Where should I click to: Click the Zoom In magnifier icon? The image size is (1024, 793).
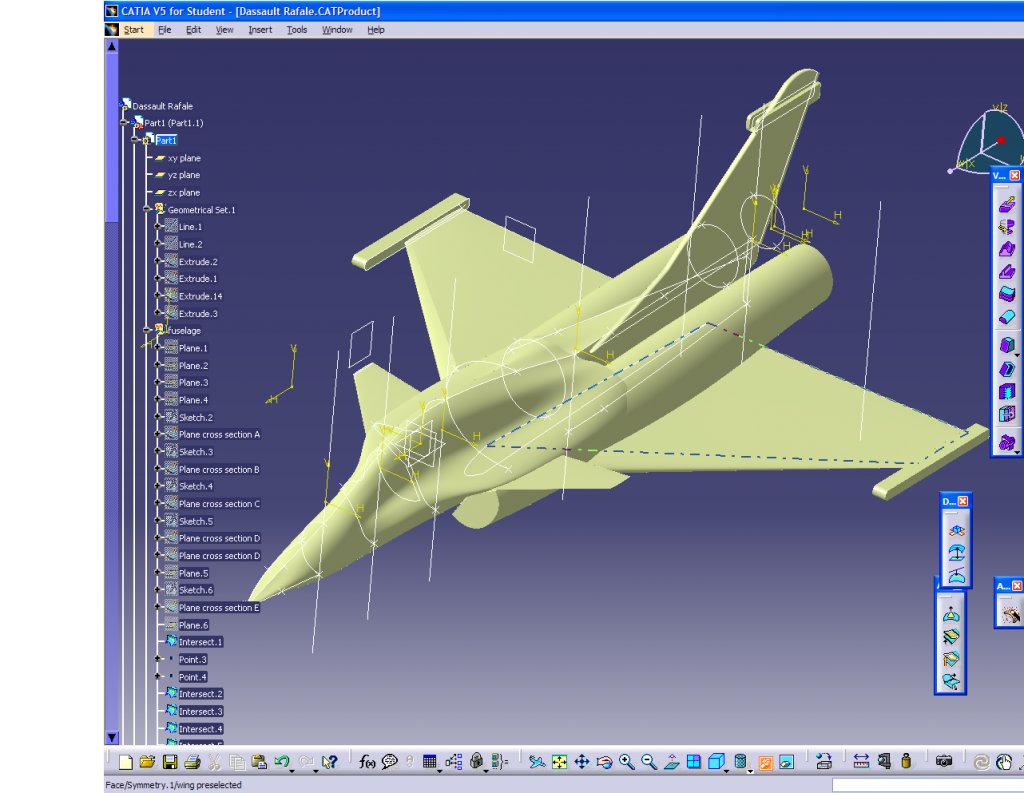[x=627, y=762]
